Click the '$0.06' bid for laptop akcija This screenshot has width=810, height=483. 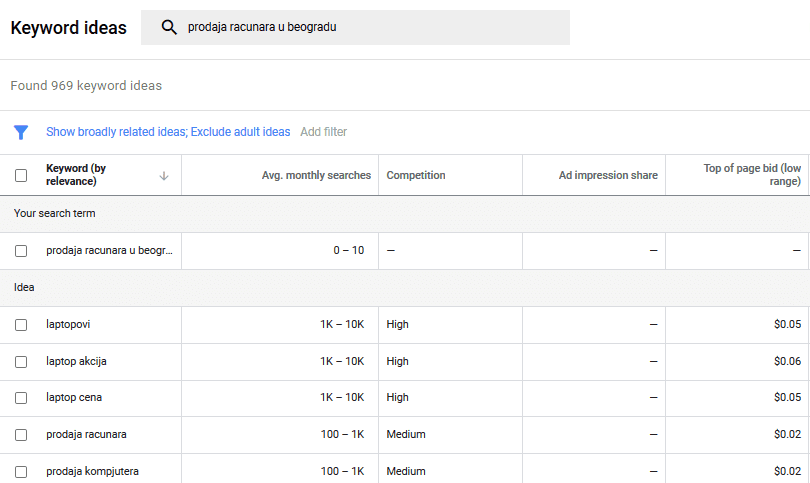tap(787, 361)
